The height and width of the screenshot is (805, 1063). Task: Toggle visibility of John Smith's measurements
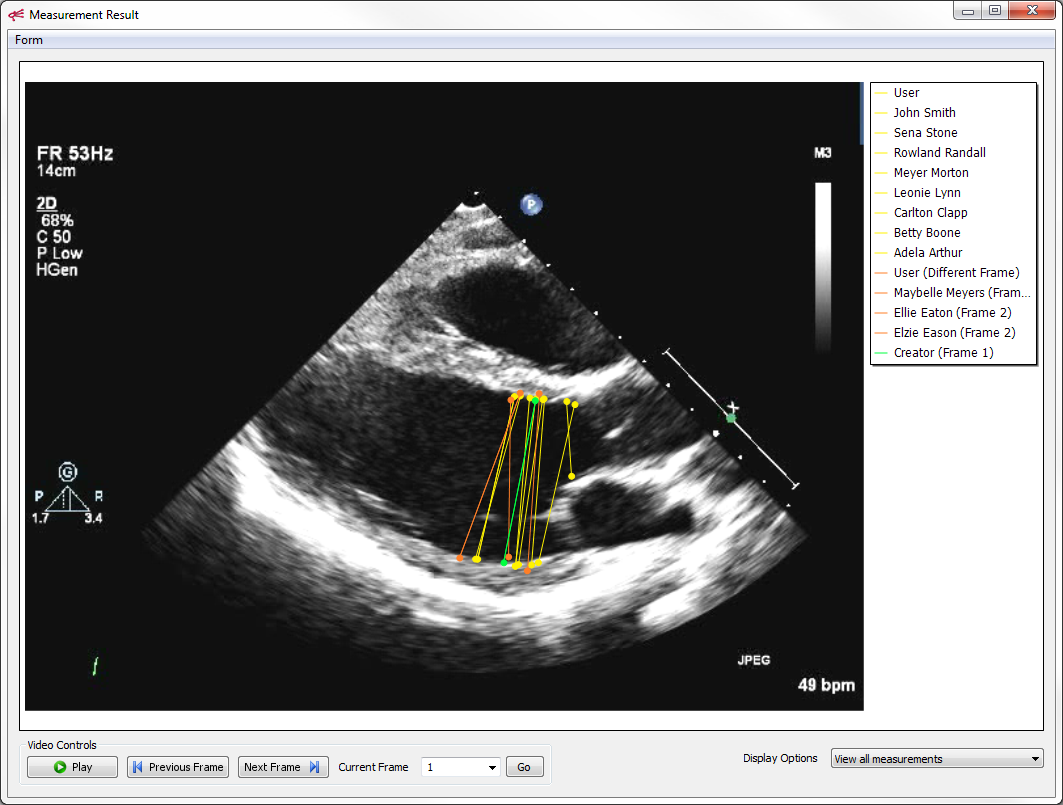click(924, 112)
